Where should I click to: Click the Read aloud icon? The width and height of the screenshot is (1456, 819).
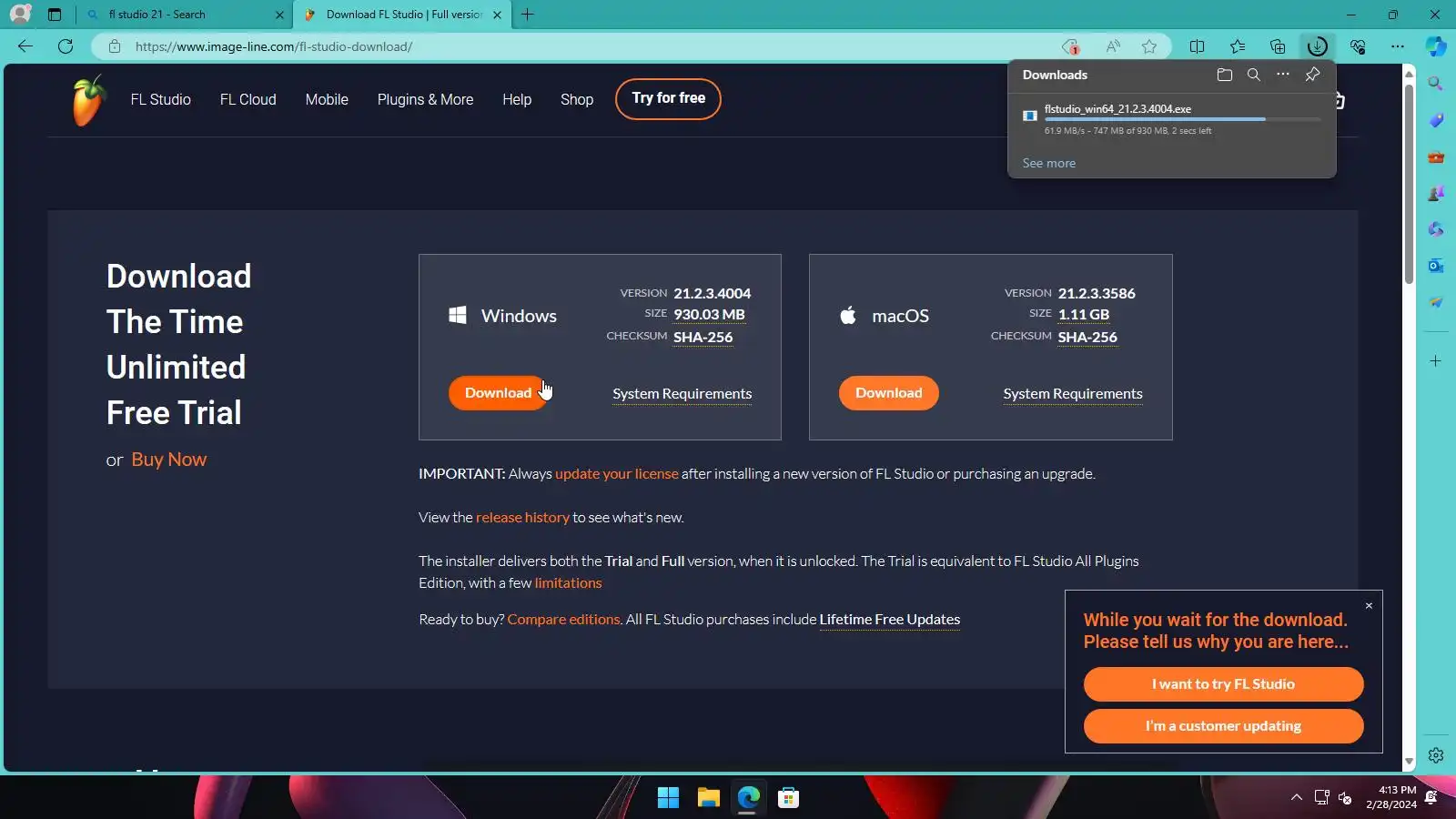[x=1113, y=46]
